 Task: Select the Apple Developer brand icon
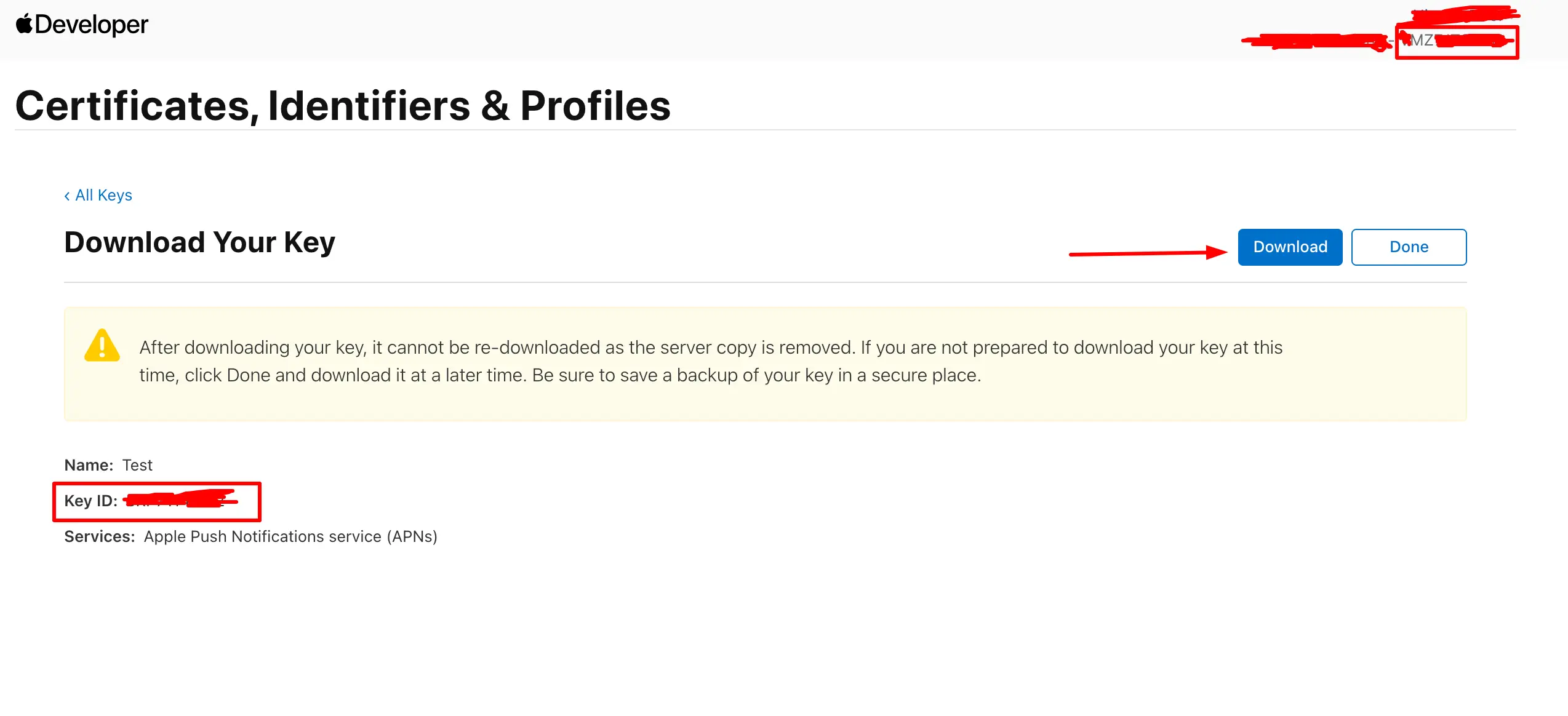[24, 24]
